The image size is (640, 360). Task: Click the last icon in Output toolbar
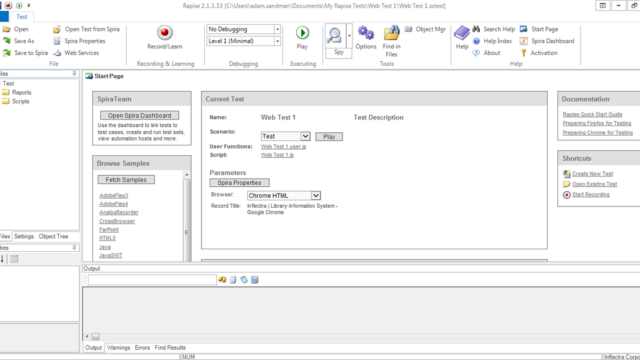coord(255,280)
